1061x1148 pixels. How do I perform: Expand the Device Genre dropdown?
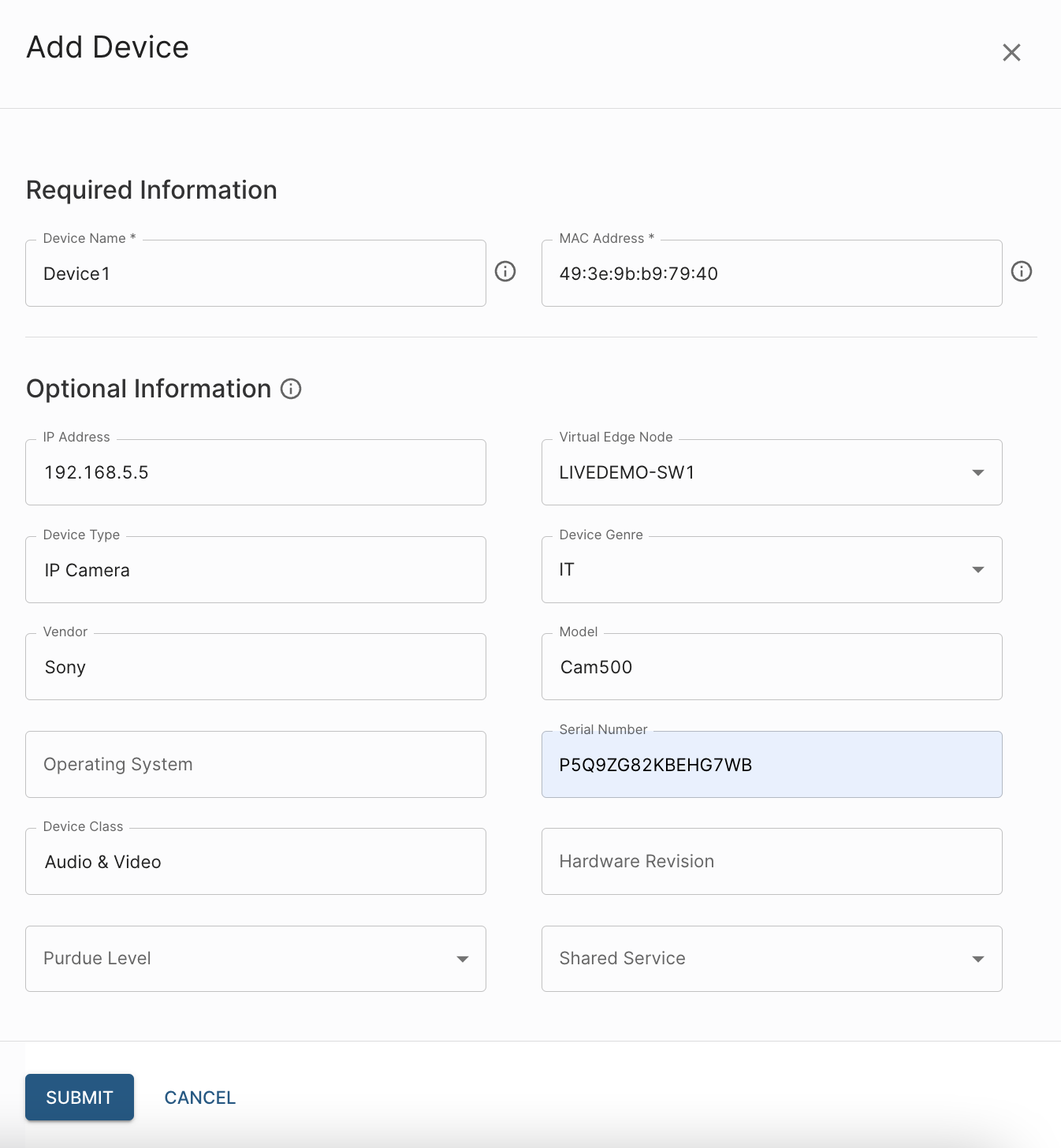tap(771, 570)
